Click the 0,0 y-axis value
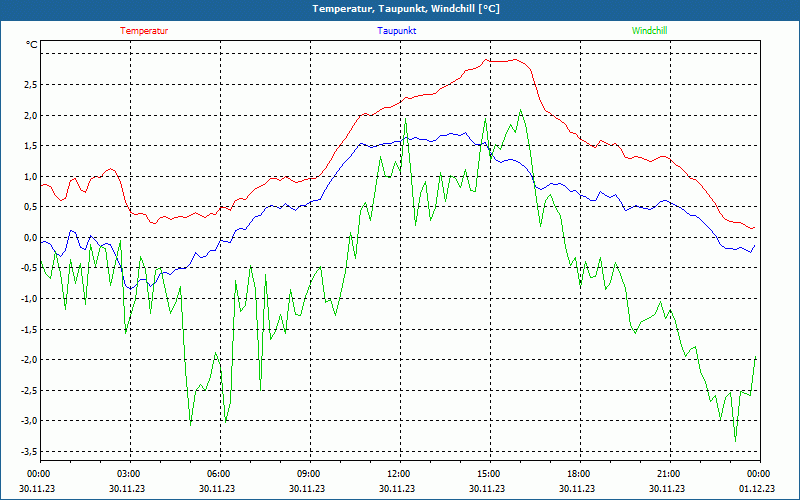 coord(31,238)
